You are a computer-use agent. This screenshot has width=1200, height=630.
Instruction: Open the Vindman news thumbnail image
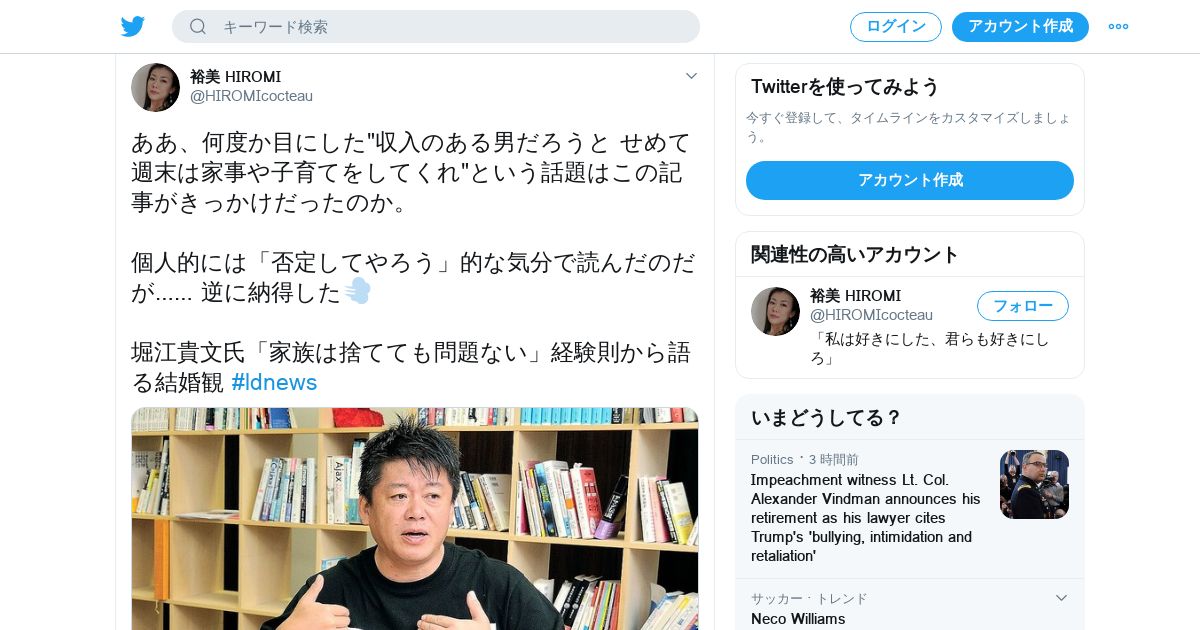point(1034,484)
